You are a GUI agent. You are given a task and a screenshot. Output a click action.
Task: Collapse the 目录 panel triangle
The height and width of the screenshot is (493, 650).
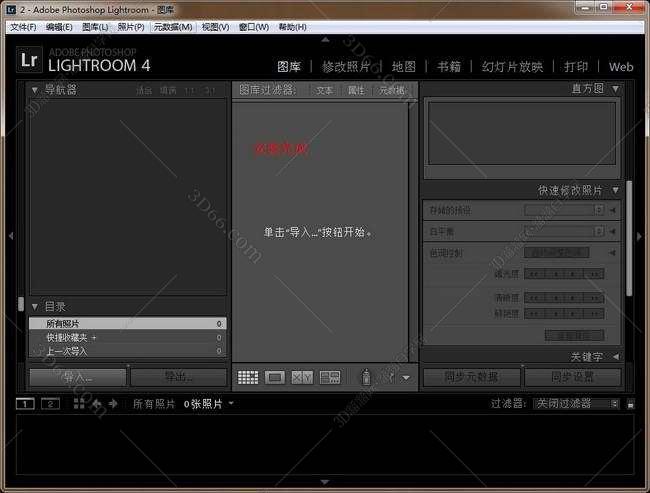pyautogui.click(x=35, y=307)
